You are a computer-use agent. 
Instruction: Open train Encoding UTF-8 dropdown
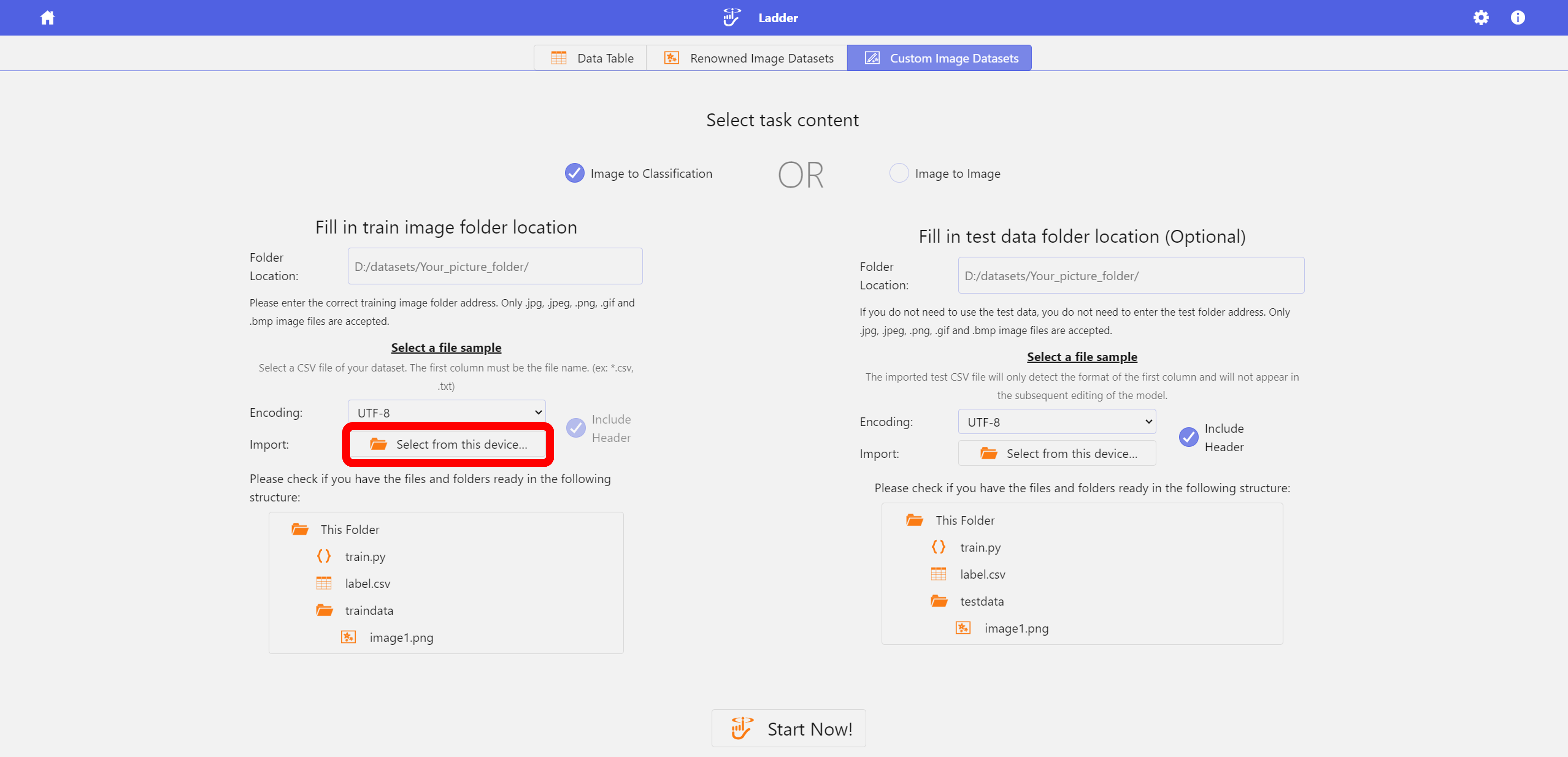tap(447, 412)
